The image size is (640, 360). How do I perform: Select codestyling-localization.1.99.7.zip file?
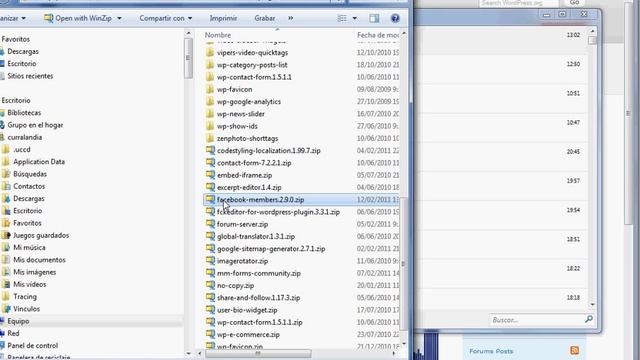click(x=269, y=151)
